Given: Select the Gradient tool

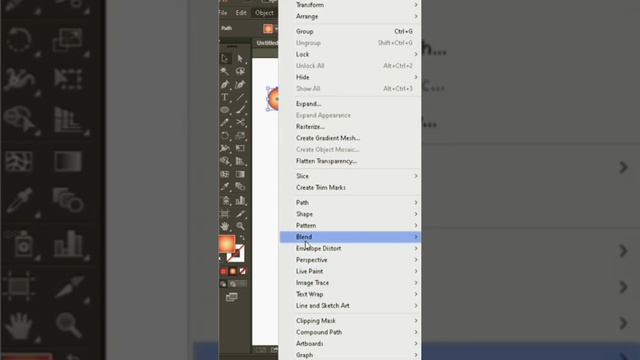Looking at the screenshot, I should [240, 174].
